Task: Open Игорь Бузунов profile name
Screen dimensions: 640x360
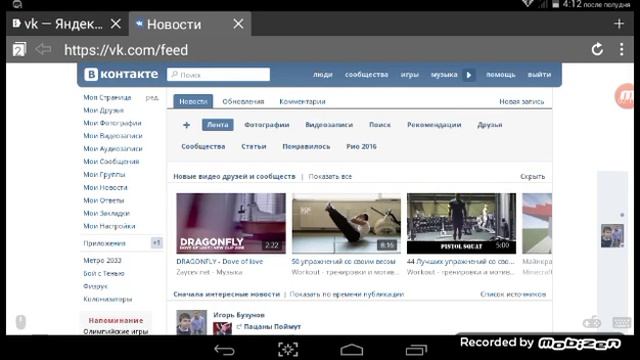Action: tap(239, 315)
